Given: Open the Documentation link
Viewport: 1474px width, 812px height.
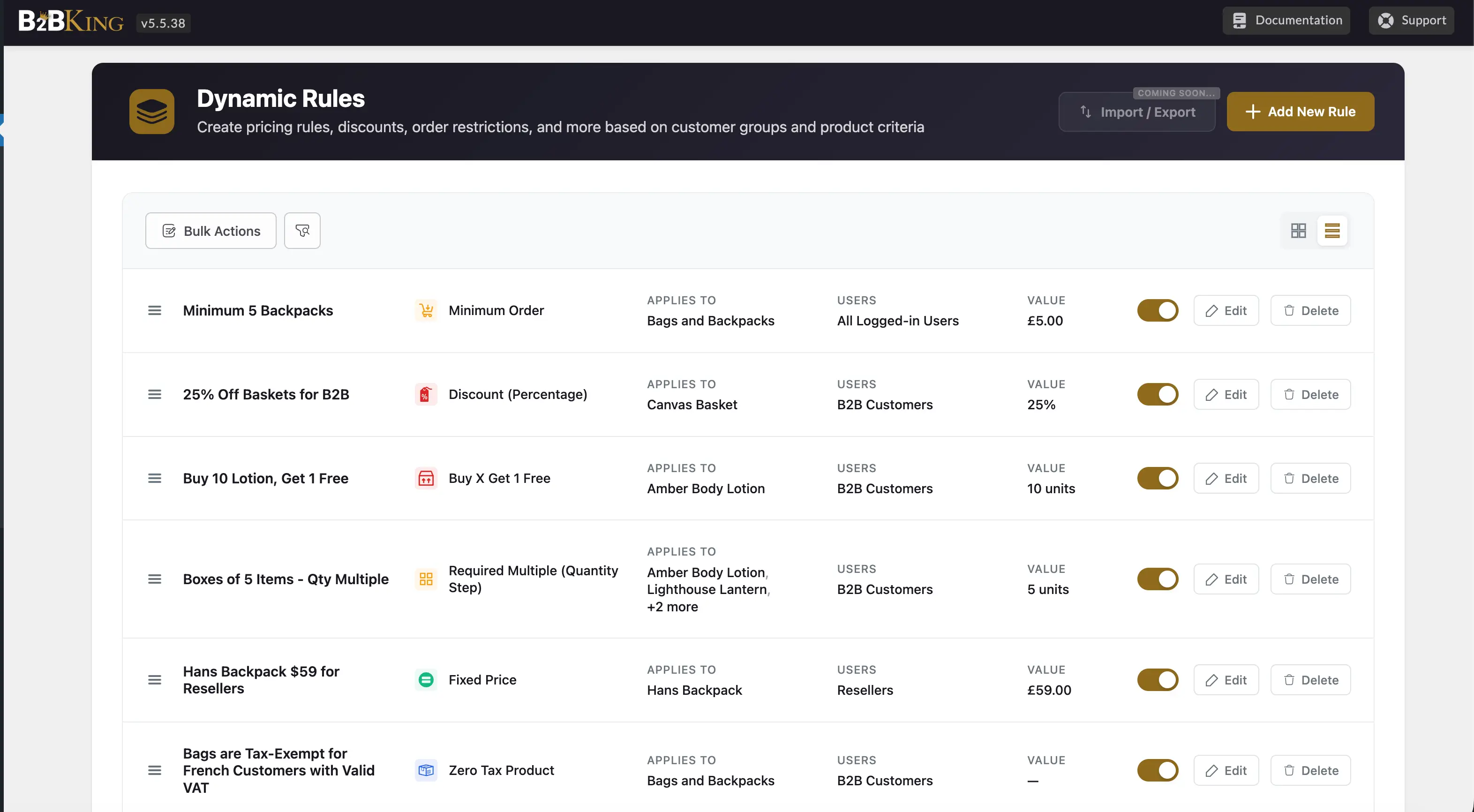Looking at the screenshot, I should (1286, 21).
